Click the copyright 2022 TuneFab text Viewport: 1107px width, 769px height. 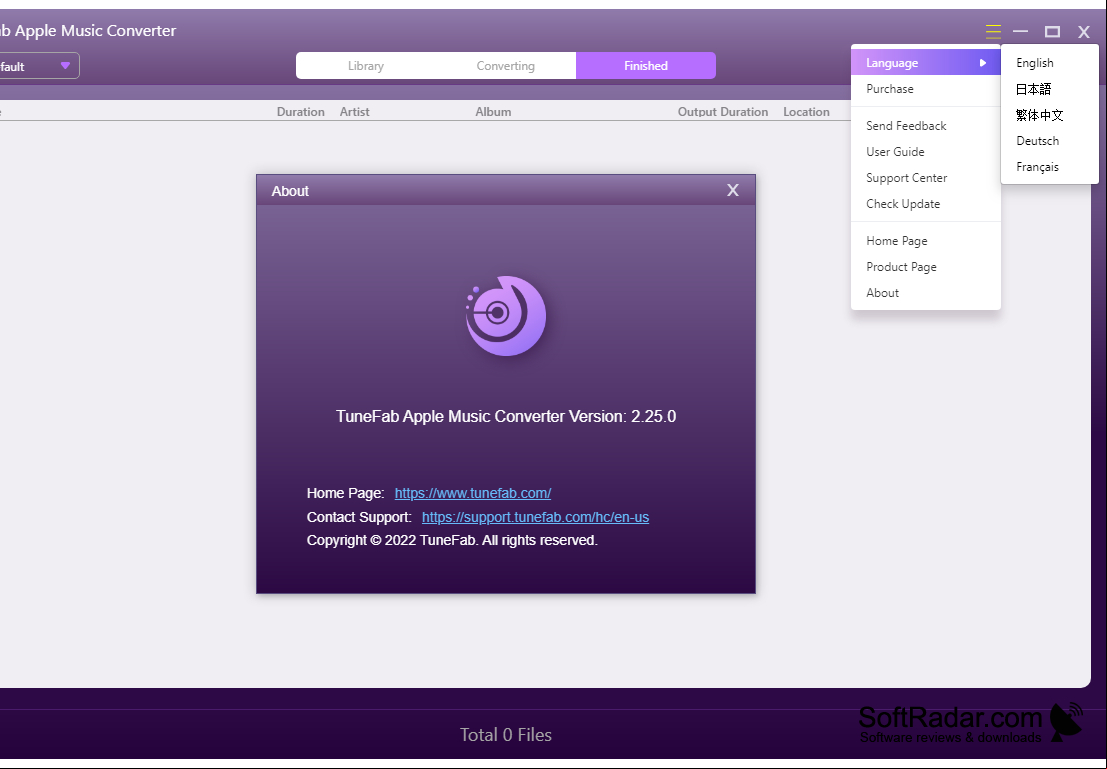452,540
